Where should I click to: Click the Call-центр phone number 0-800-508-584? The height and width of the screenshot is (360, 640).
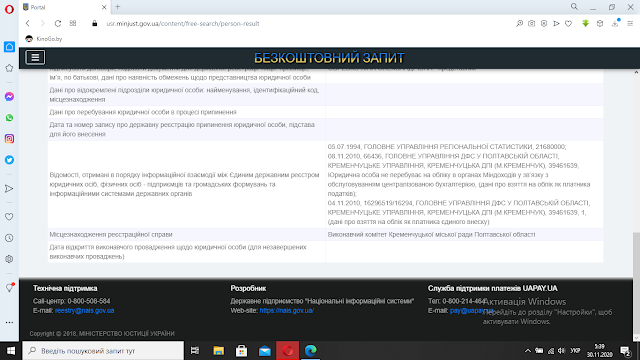89,301
